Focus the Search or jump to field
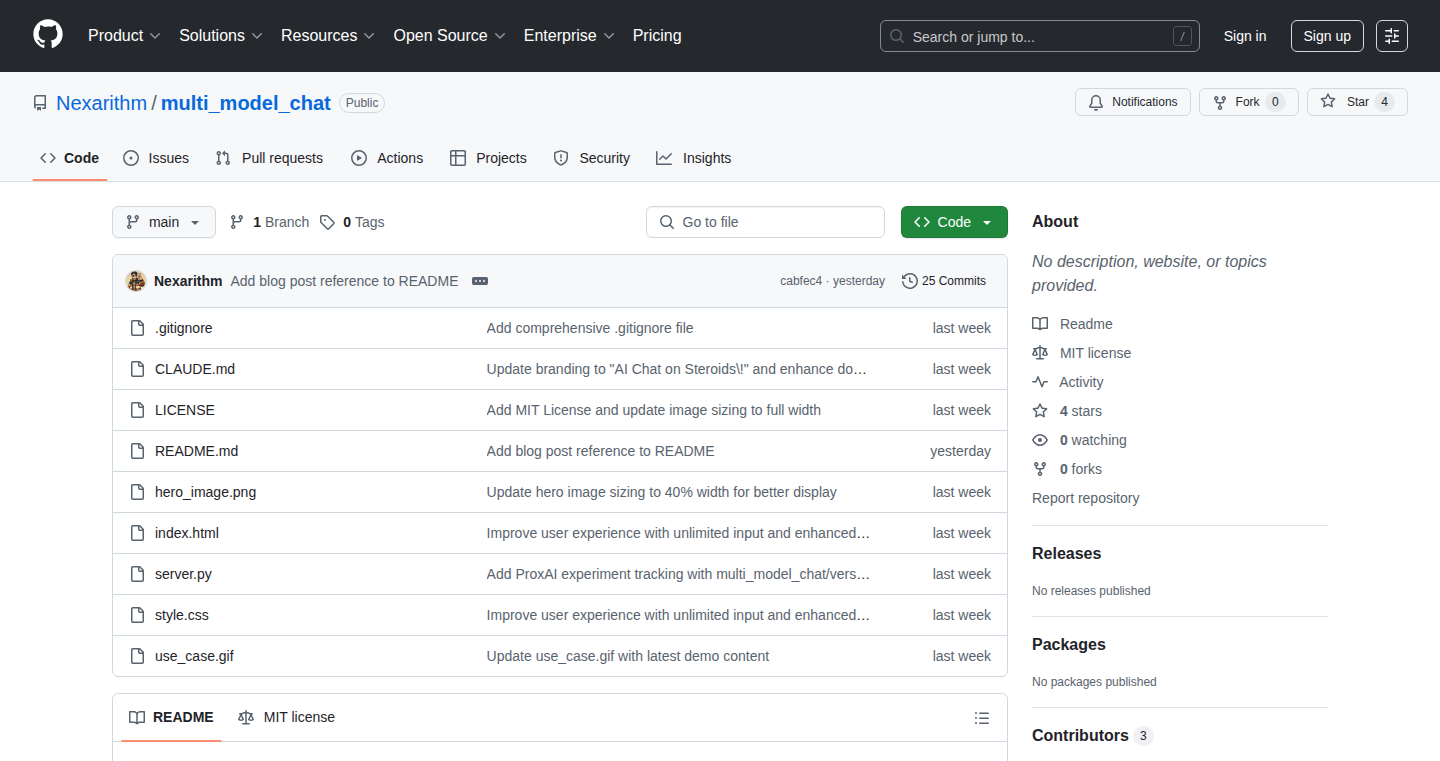The height and width of the screenshot is (761, 1440). coord(1040,36)
